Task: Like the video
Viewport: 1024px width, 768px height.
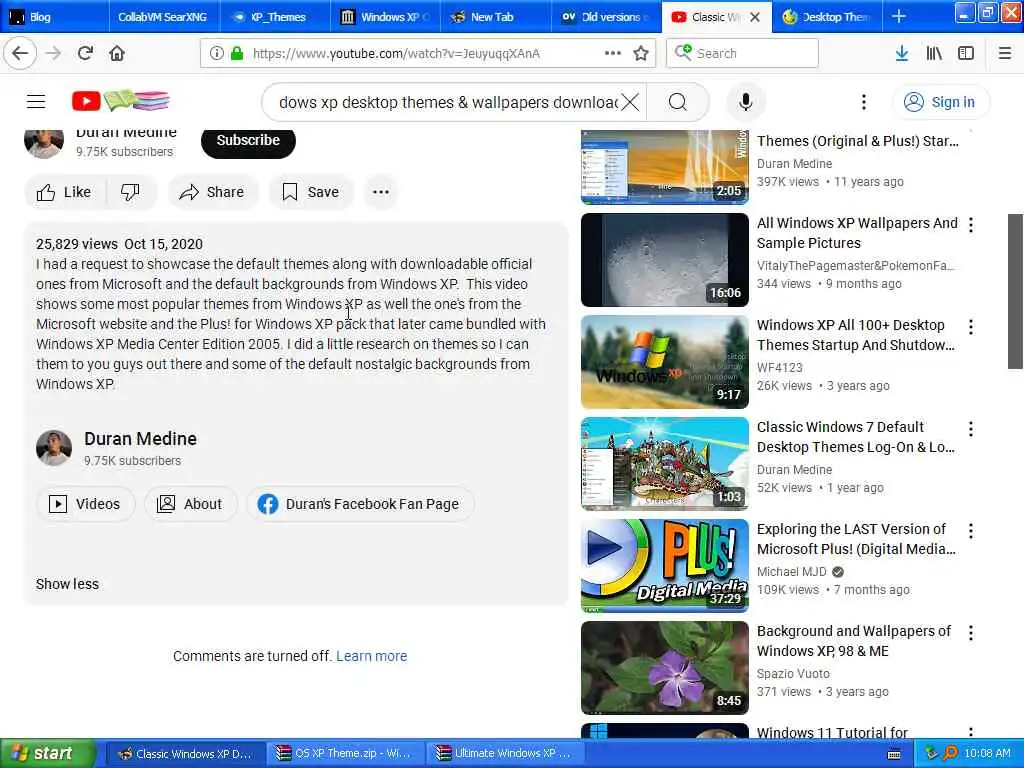Action: (63, 192)
